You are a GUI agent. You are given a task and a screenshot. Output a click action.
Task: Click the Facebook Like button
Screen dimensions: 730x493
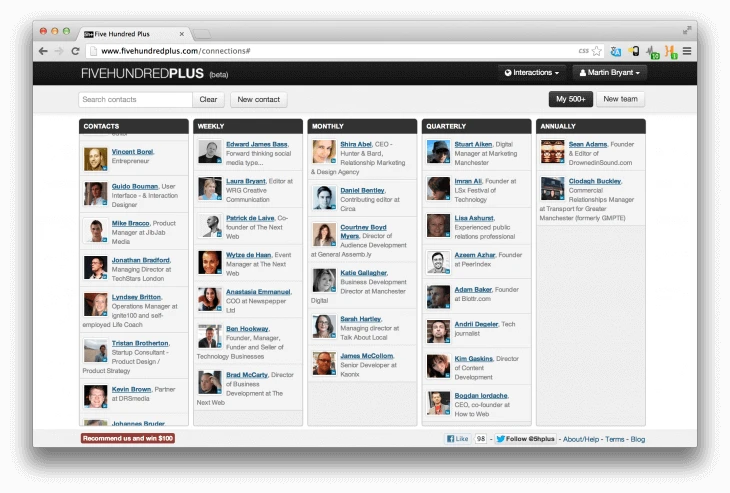458,439
